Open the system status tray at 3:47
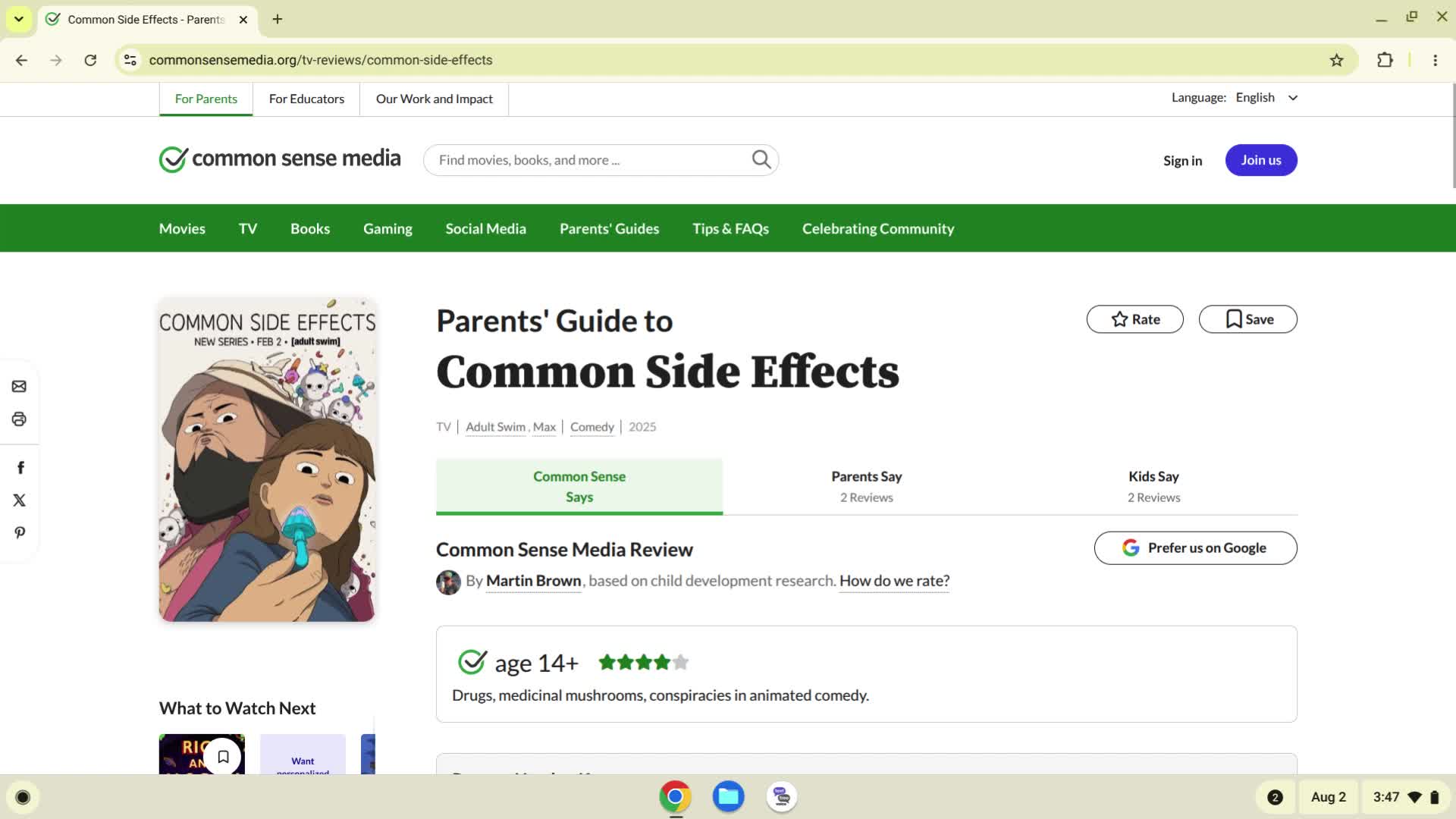This screenshot has width=1456, height=819. (1405, 797)
